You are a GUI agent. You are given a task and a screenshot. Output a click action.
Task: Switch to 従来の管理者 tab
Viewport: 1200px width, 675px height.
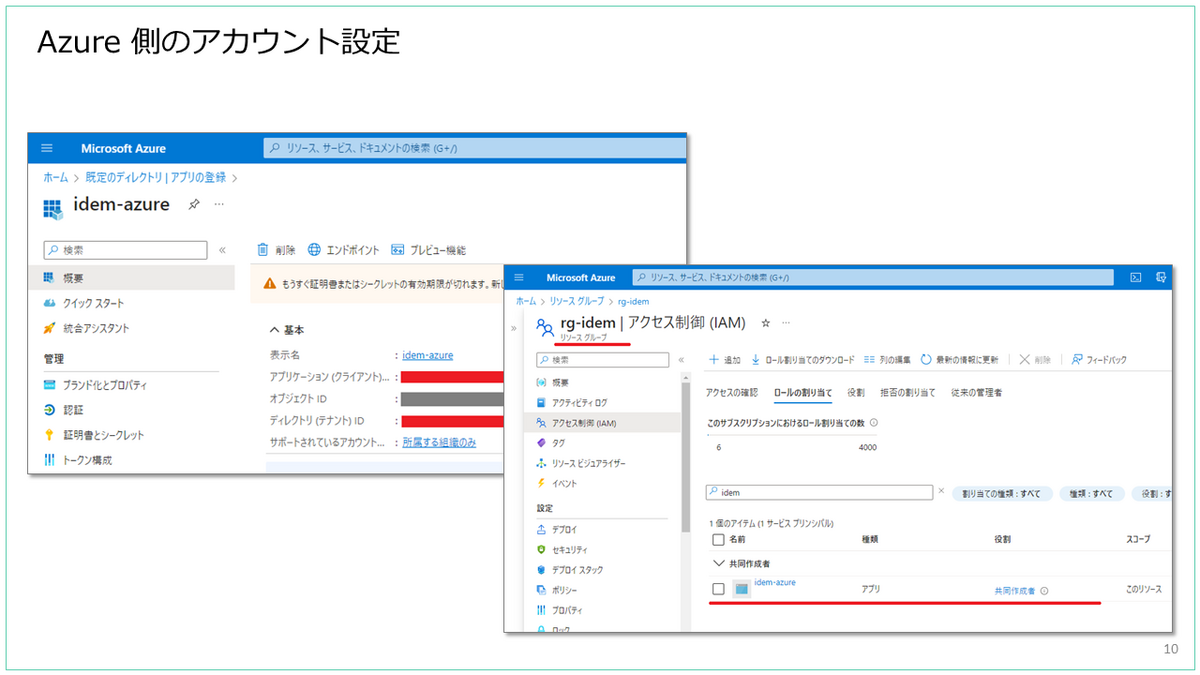tap(977, 392)
